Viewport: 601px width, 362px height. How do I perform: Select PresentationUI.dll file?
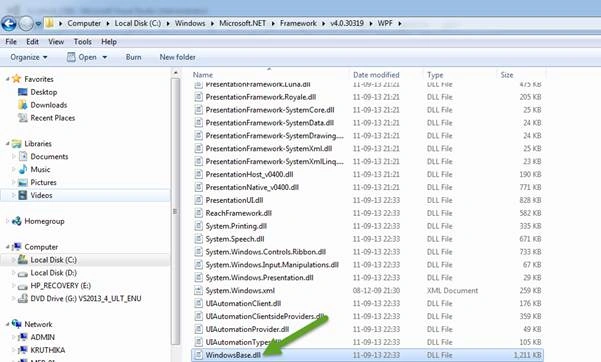click(x=234, y=200)
